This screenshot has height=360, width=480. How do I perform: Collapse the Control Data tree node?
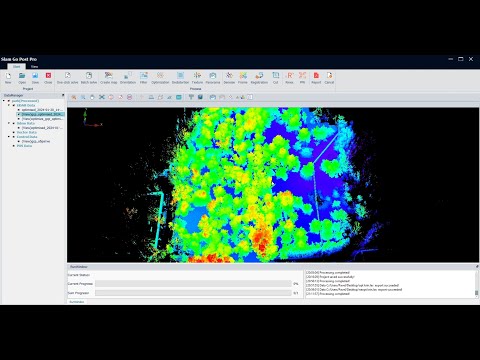click(9, 137)
